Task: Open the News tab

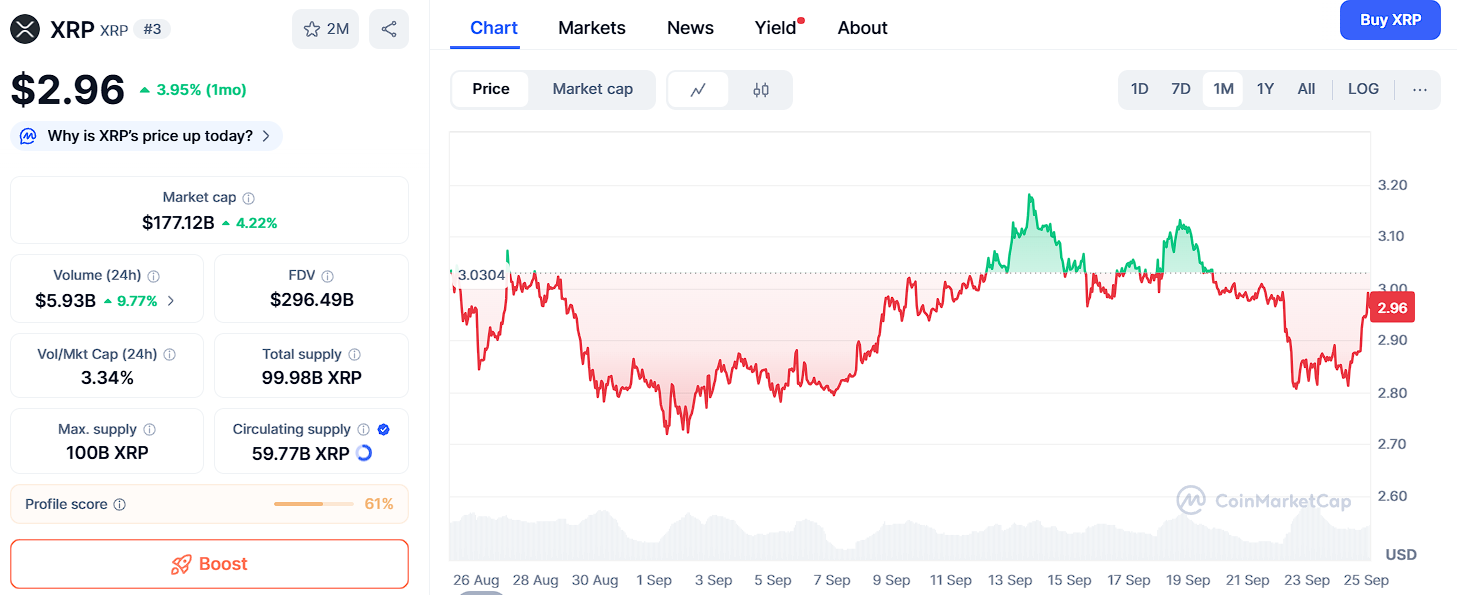Action: [690, 28]
